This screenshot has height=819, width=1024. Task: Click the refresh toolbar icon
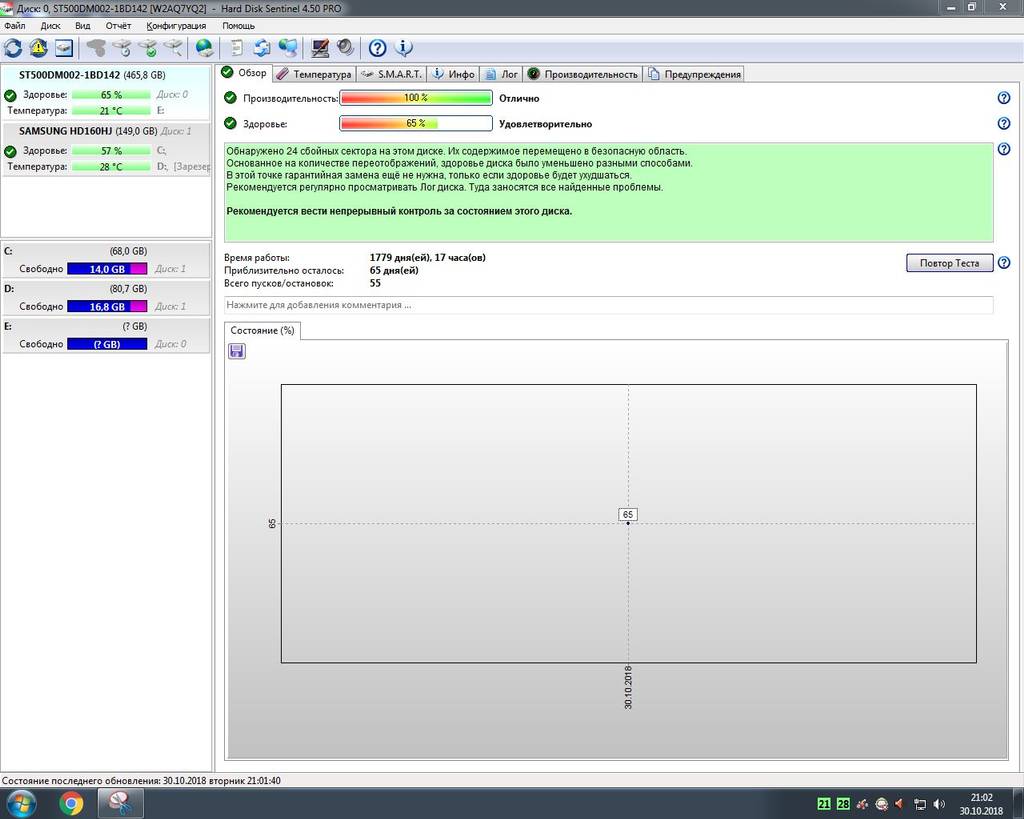[x=13, y=47]
